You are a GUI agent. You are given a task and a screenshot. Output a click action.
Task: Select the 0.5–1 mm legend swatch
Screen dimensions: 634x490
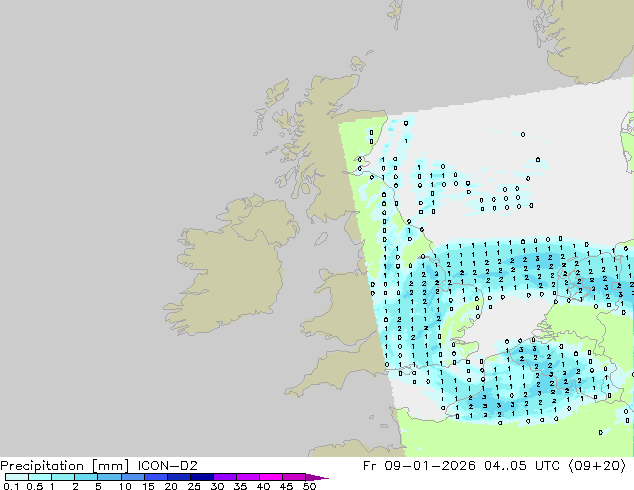40,477
